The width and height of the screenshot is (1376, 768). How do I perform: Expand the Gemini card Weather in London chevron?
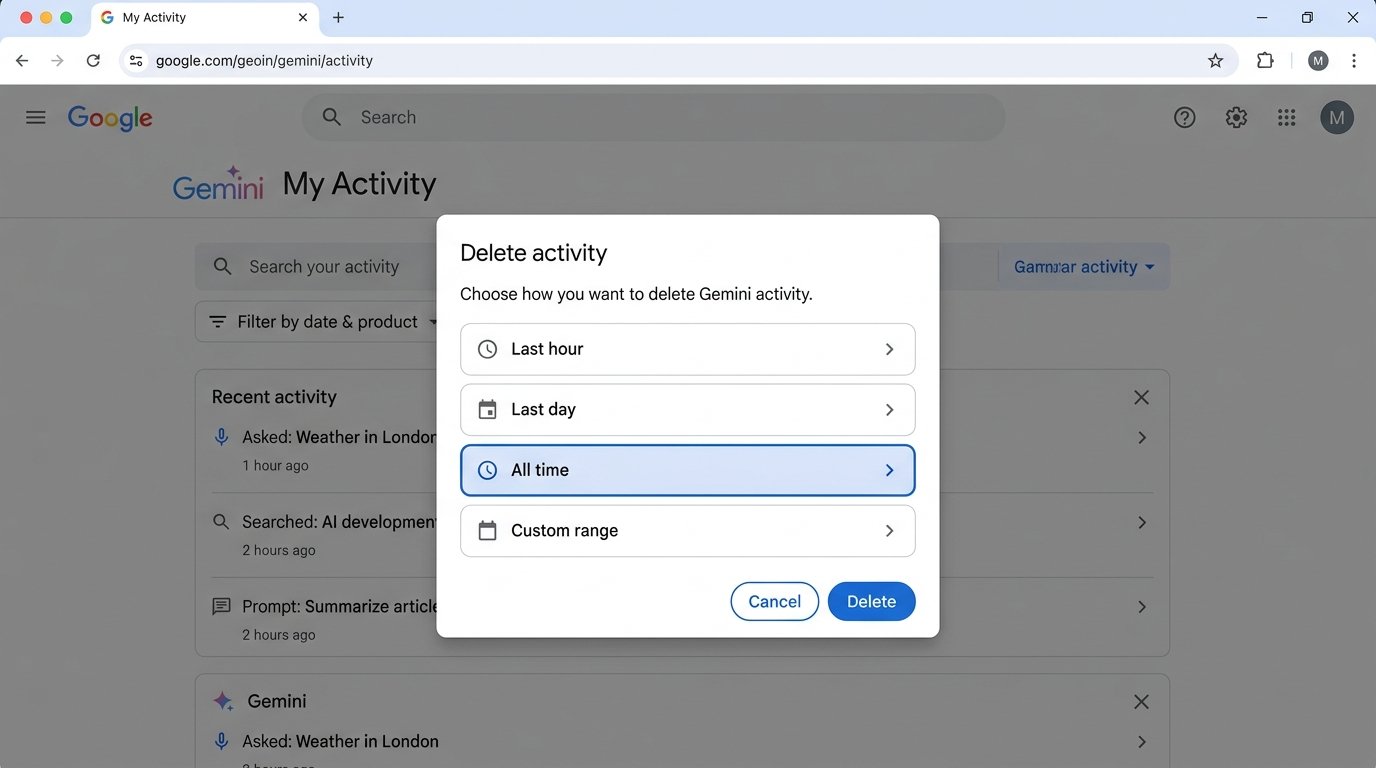point(1142,742)
